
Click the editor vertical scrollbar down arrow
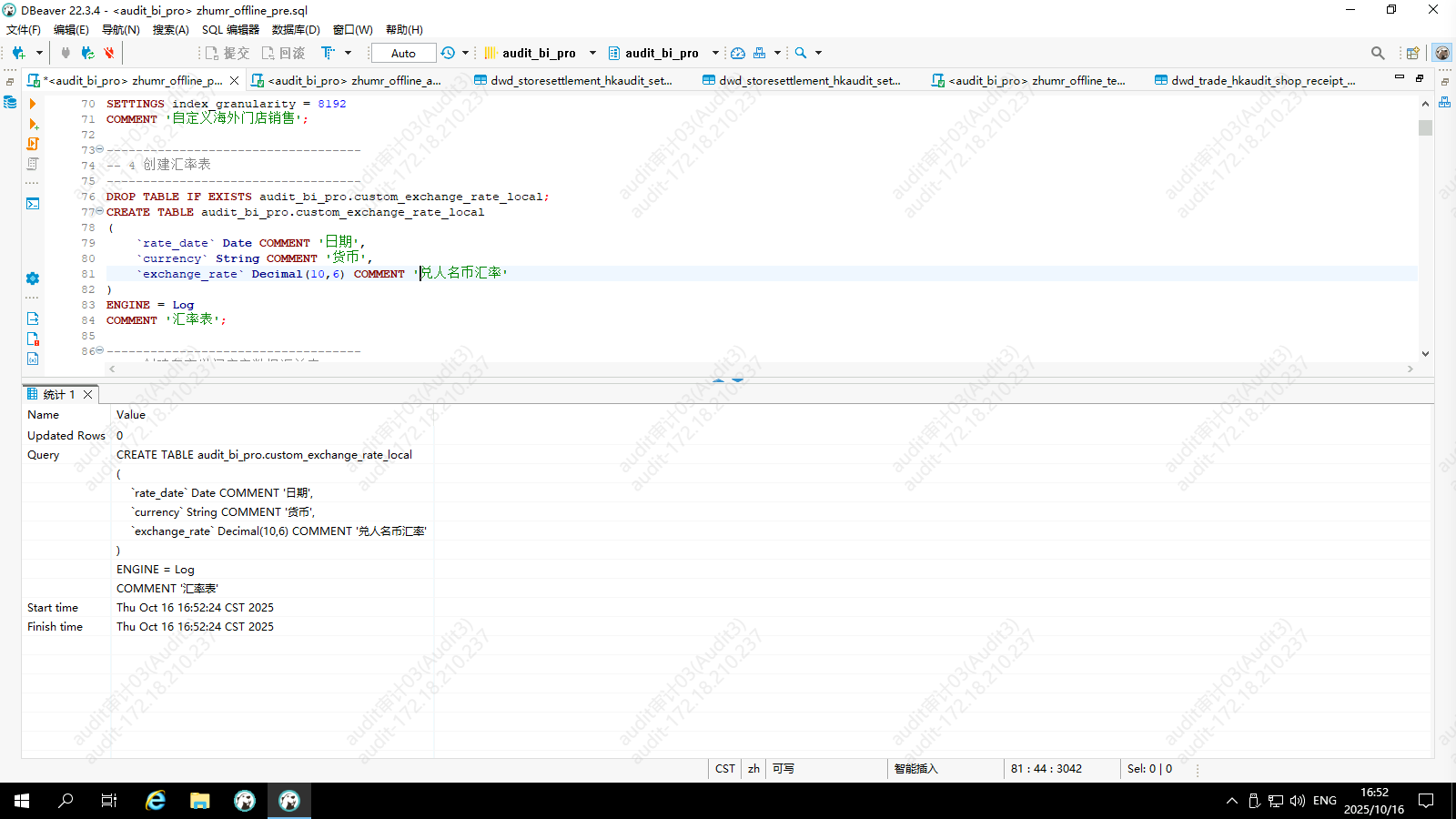click(x=1425, y=353)
